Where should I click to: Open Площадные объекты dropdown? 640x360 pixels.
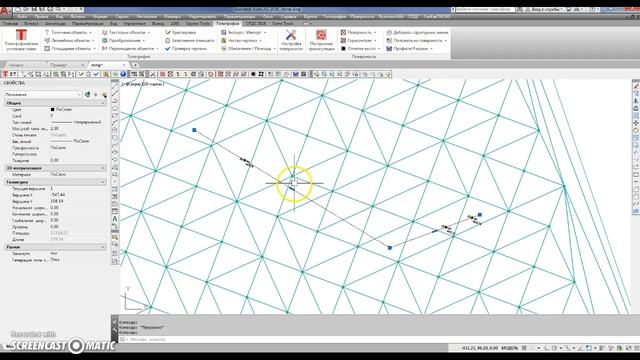tap(70, 49)
